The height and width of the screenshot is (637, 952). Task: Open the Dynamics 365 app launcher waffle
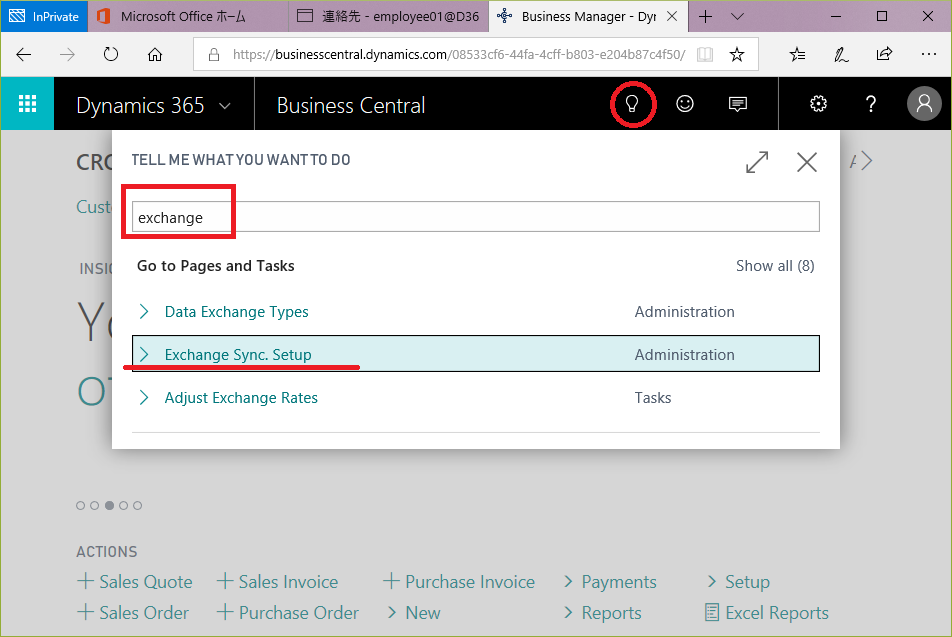(x=27, y=104)
